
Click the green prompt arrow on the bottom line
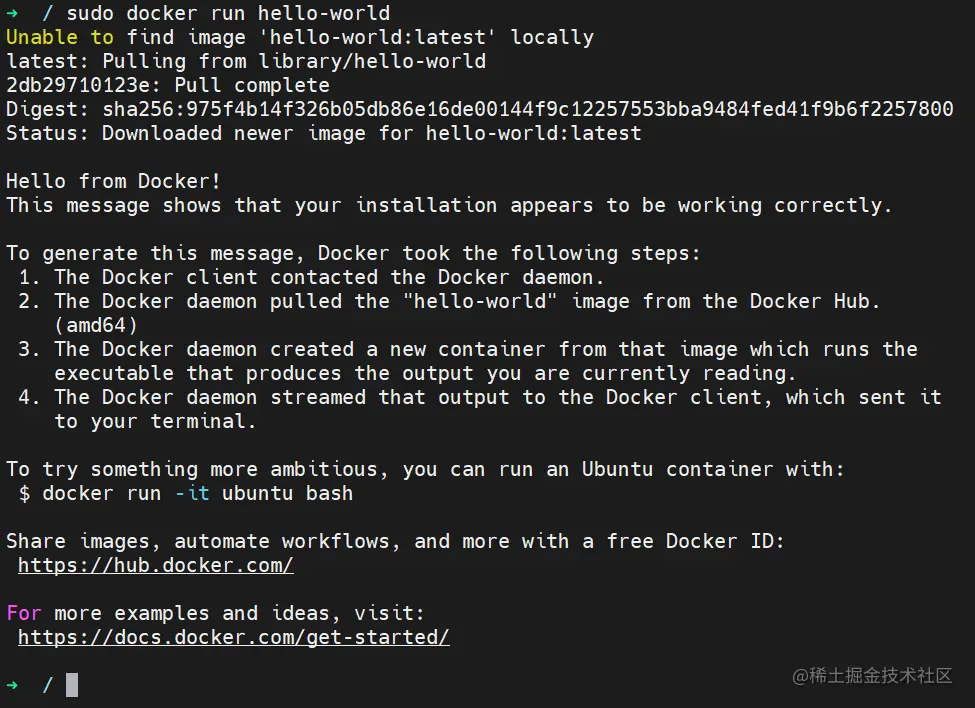(x=12, y=685)
